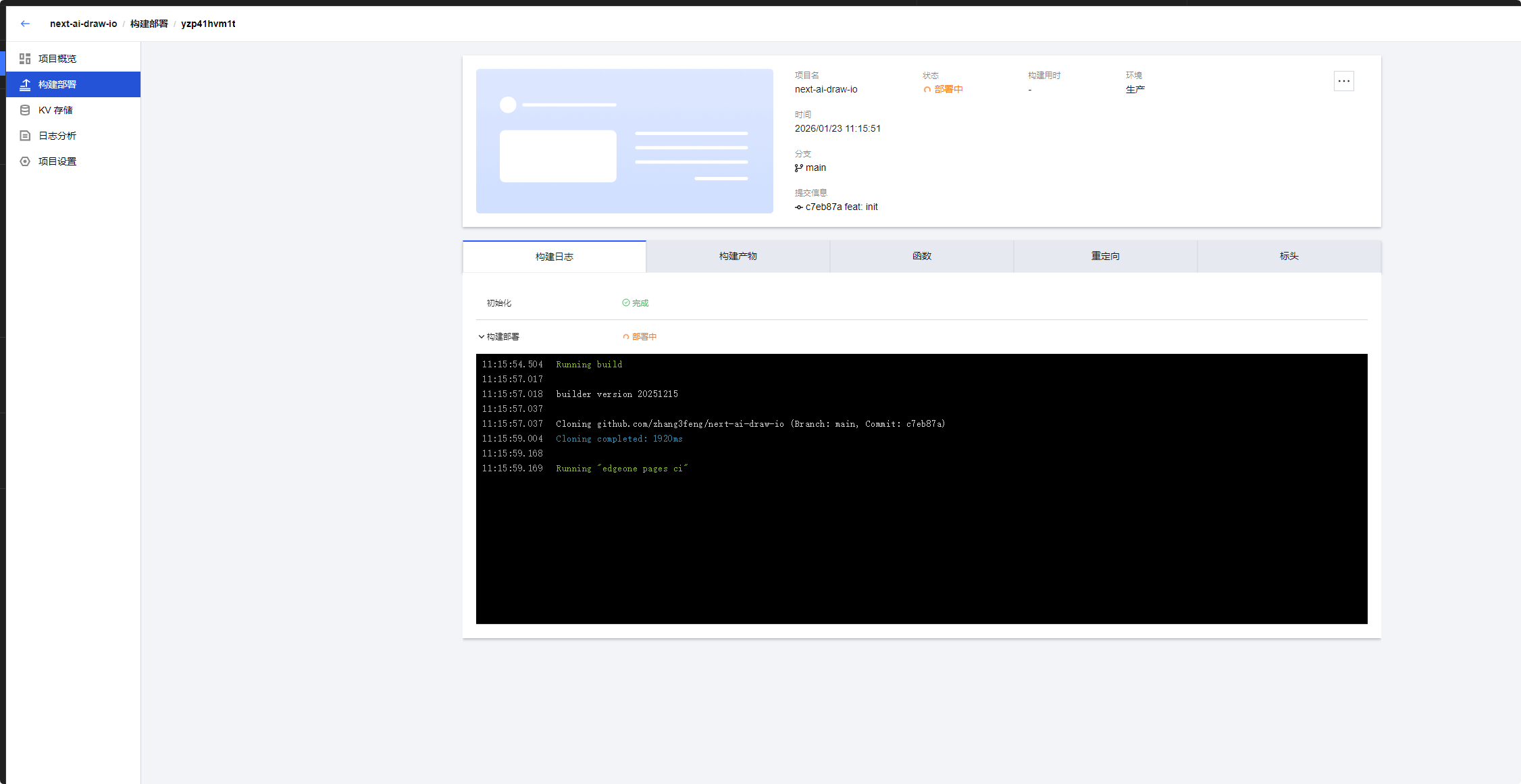The image size is (1521, 784).
Task: Click the 构建部署 breadcrumb link
Action: click(149, 24)
